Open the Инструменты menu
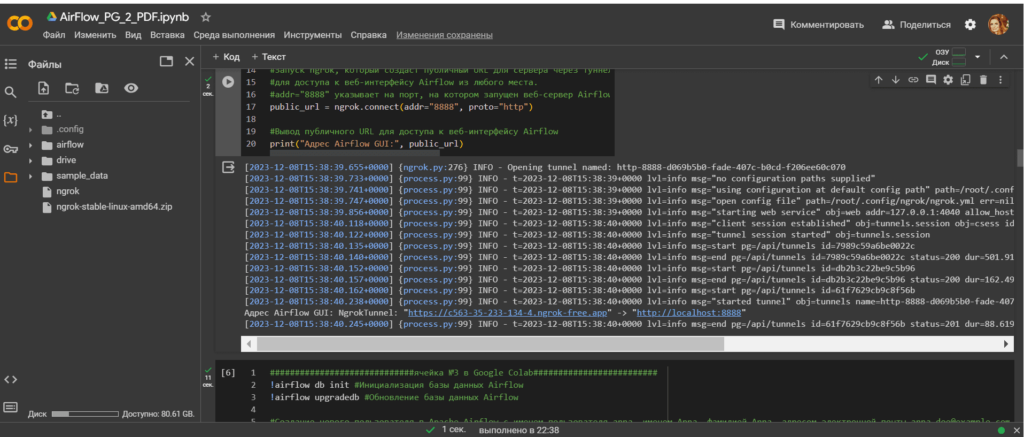1024x437 pixels. point(312,35)
